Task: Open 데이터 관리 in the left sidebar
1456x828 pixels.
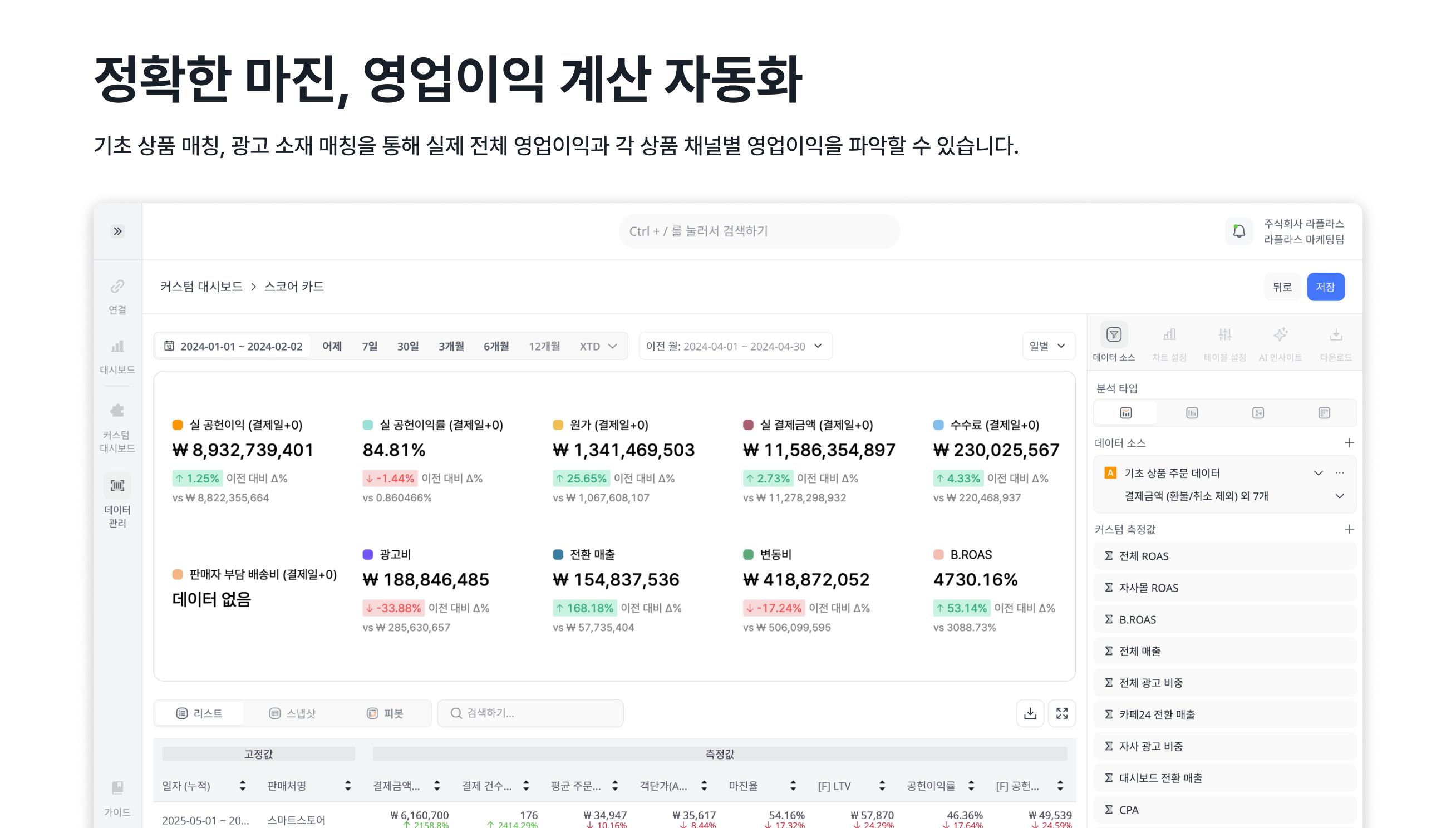Action: click(117, 486)
